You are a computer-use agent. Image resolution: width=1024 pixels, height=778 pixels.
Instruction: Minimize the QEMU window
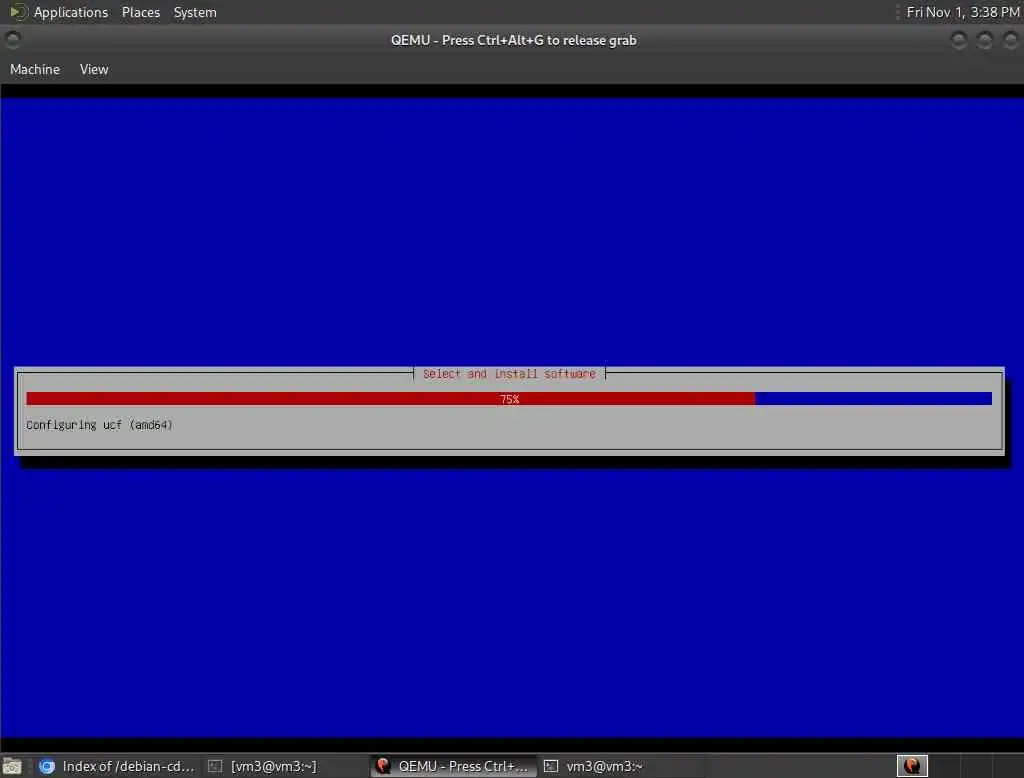[x=959, y=40]
